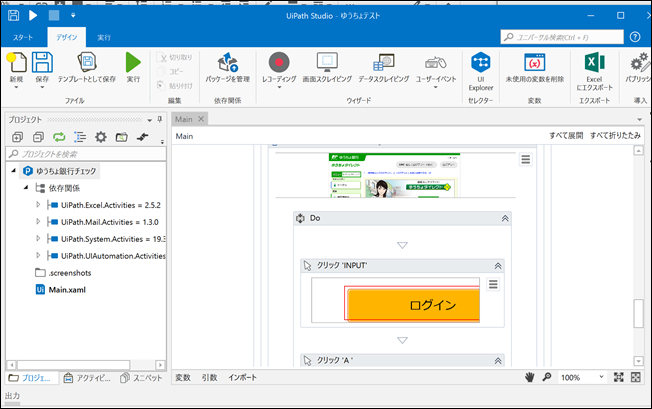Select Main.xaml in project tree
The height and width of the screenshot is (409, 652).
coord(61,290)
